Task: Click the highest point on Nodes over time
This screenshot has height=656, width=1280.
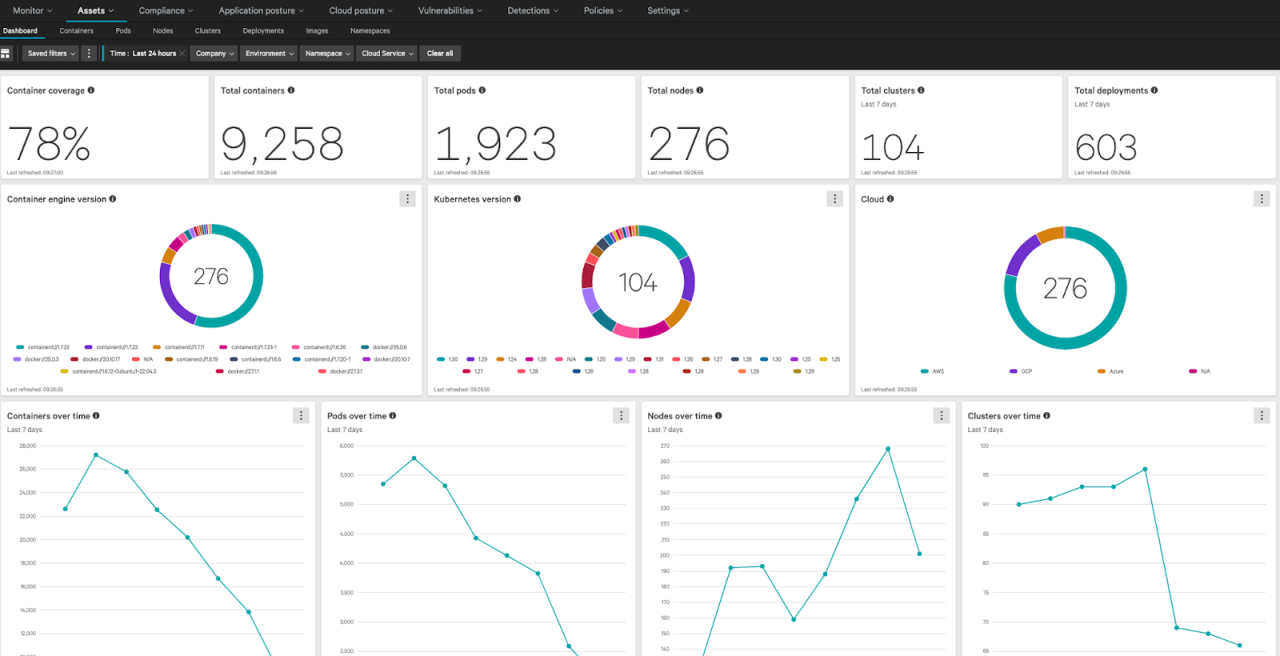Action: (888, 448)
